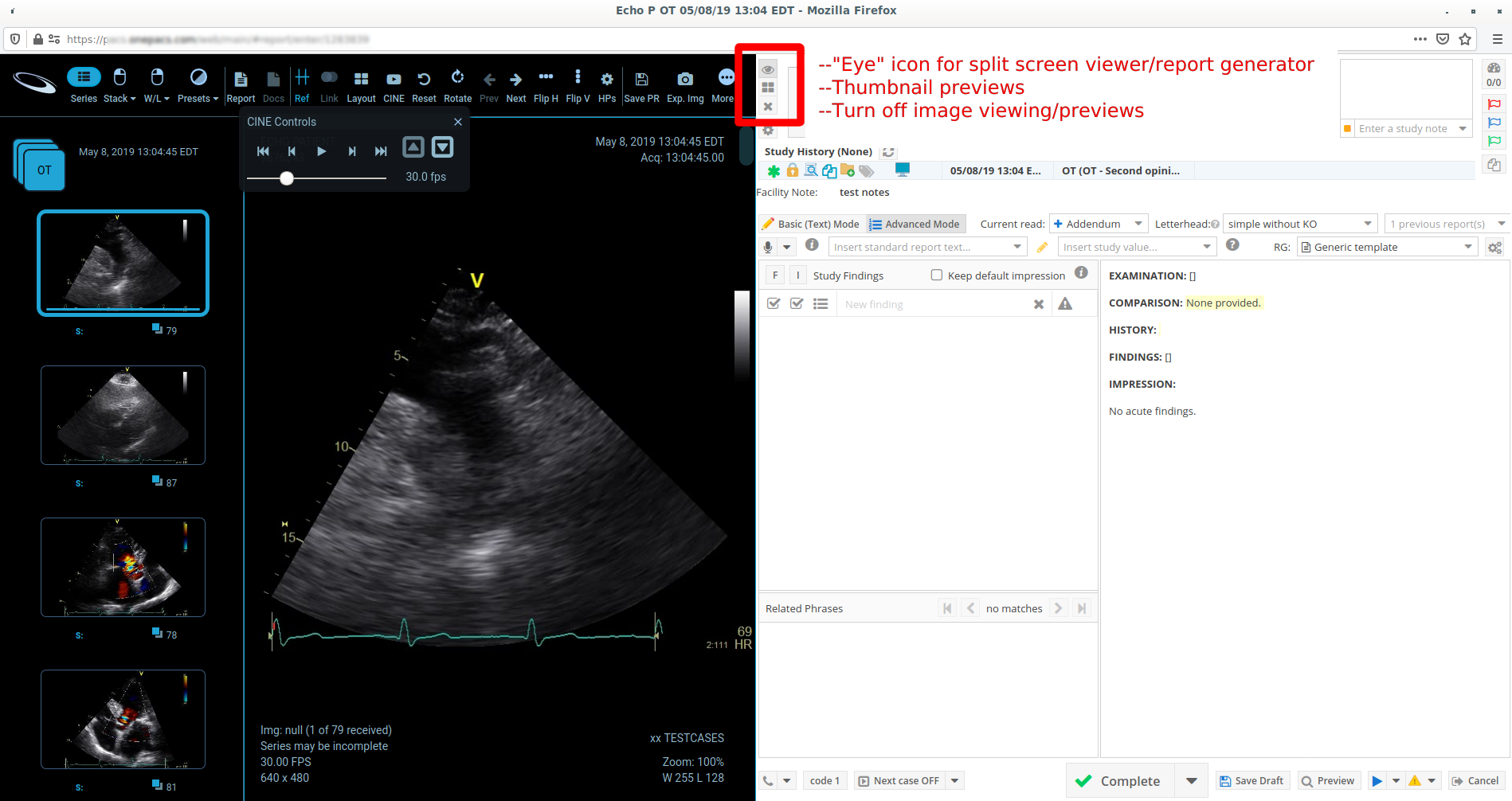Click the Report toolbar icon
Image resolution: width=1512 pixels, height=801 pixels.
coord(241,85)
